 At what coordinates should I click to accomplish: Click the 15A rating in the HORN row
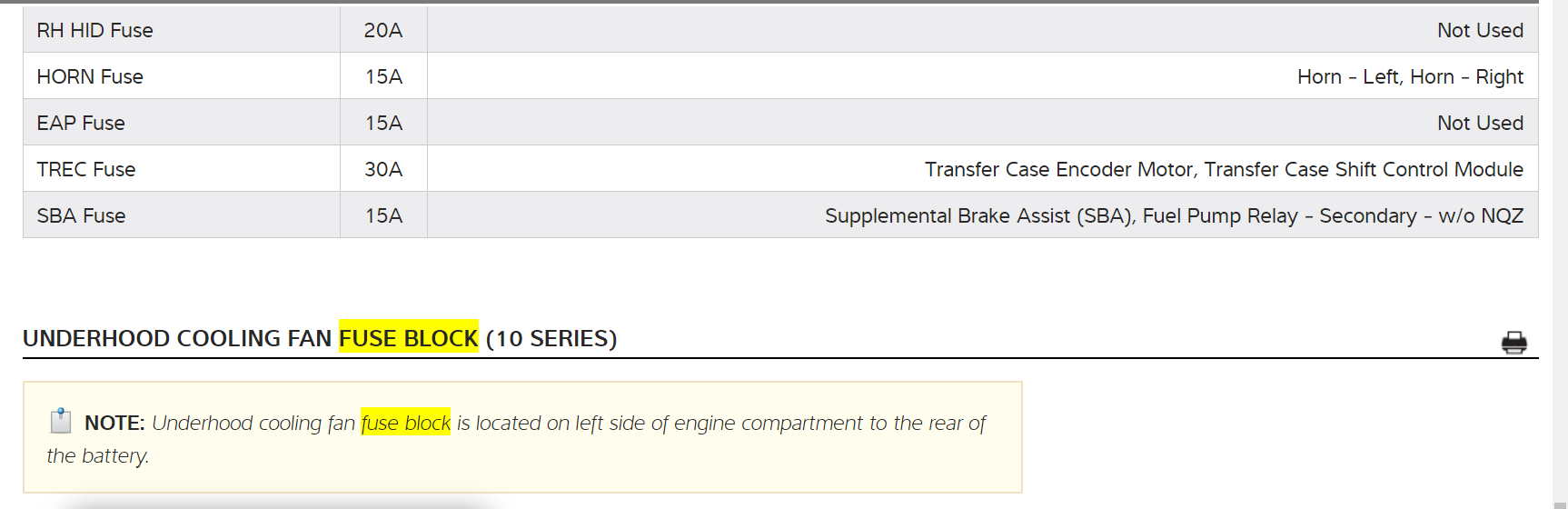pyautogui.click(x=383, y=76)
